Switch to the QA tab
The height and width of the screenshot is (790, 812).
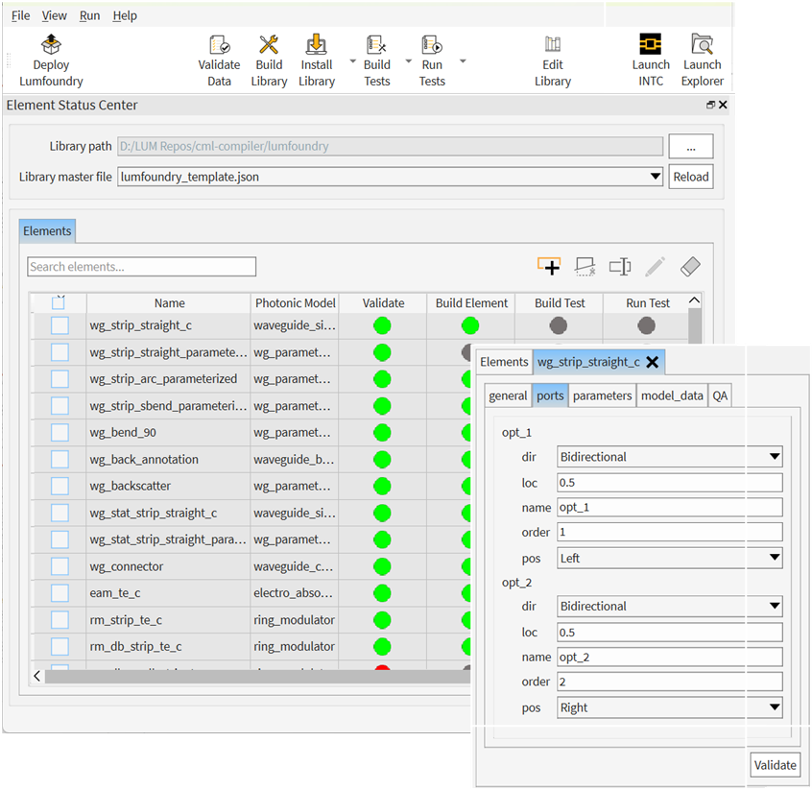point(720,396)
